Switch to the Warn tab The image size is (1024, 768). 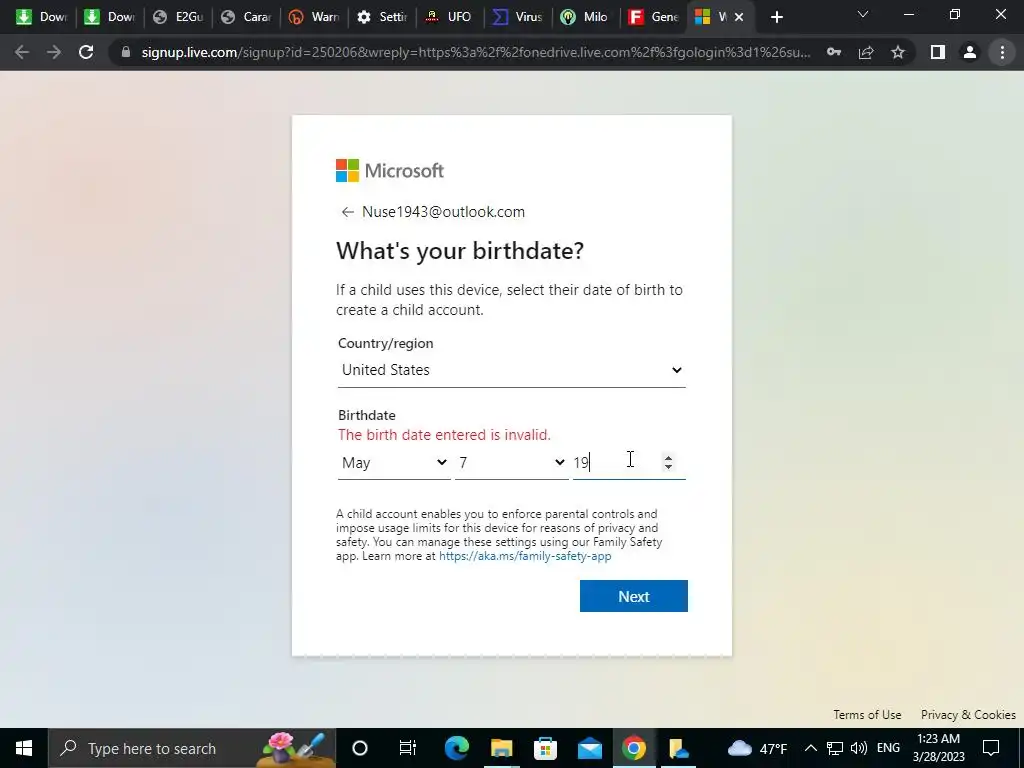point(314,17)
